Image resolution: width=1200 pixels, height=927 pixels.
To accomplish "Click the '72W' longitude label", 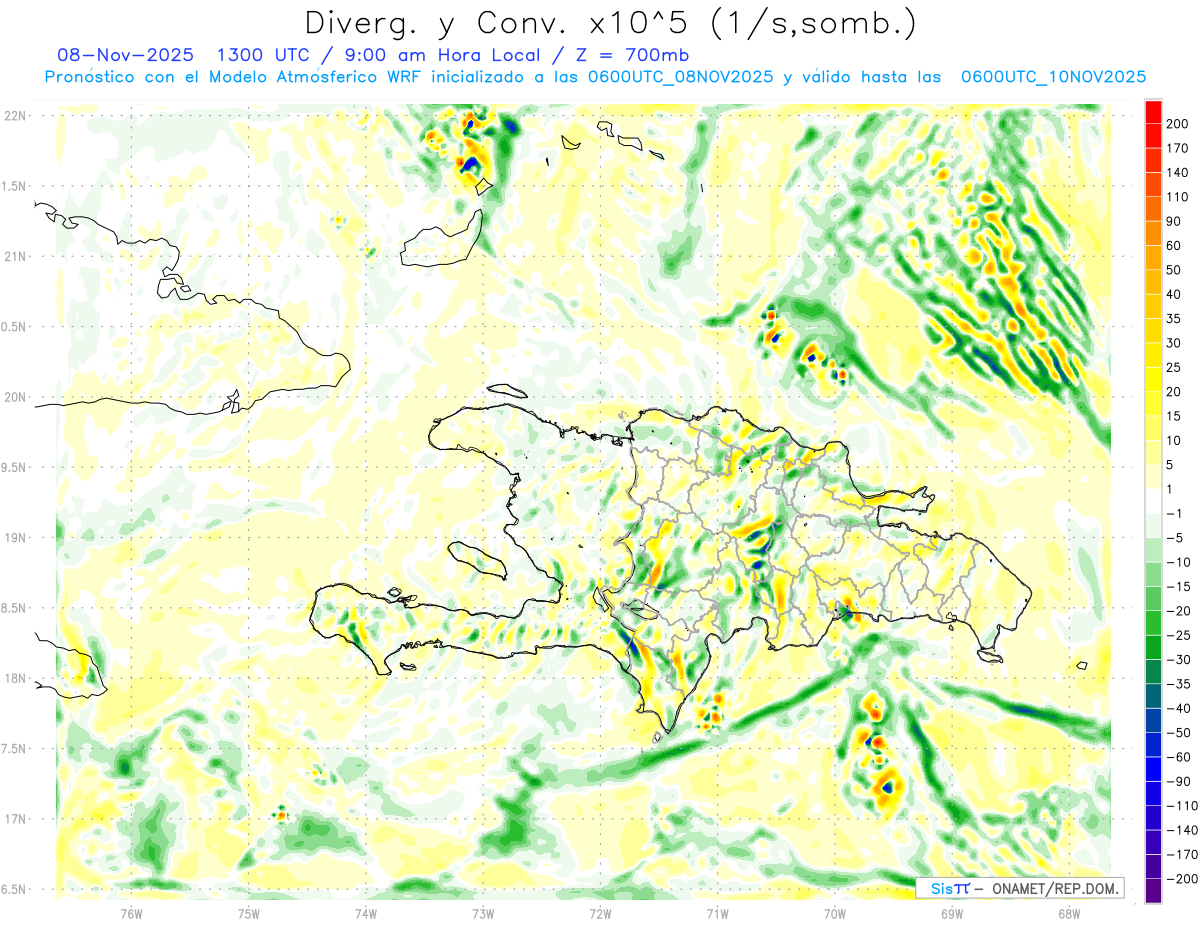I will tap(600, 913).
